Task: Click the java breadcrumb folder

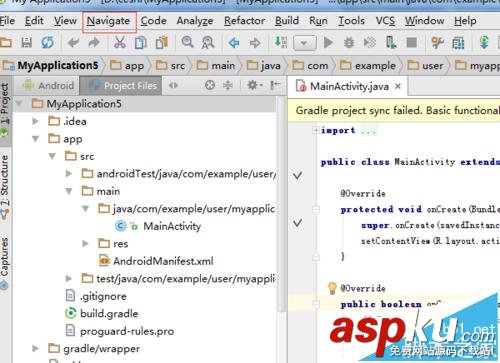Action: point(264,65)
